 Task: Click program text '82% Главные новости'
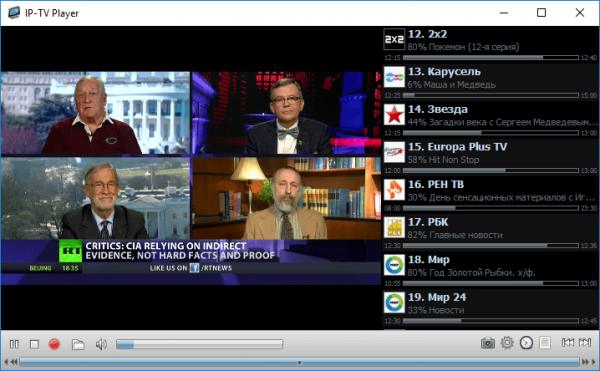point(455,235)
